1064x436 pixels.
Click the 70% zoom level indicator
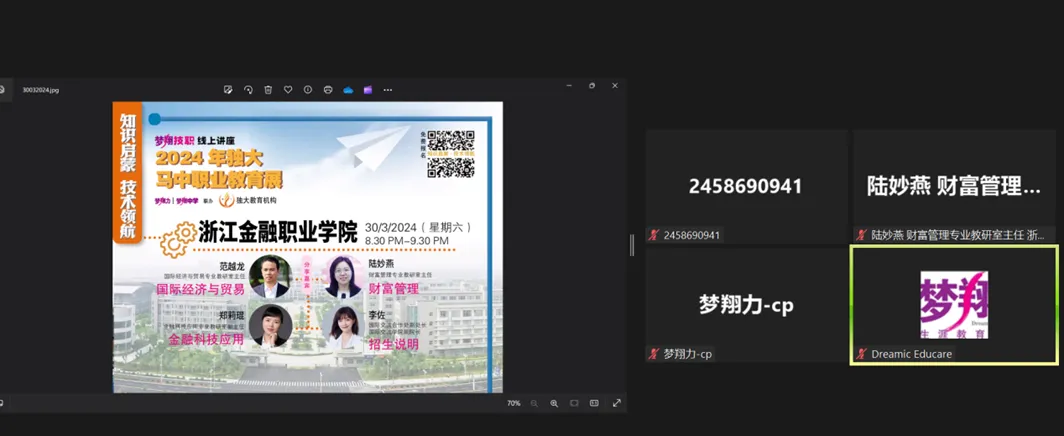coord(514,403)
